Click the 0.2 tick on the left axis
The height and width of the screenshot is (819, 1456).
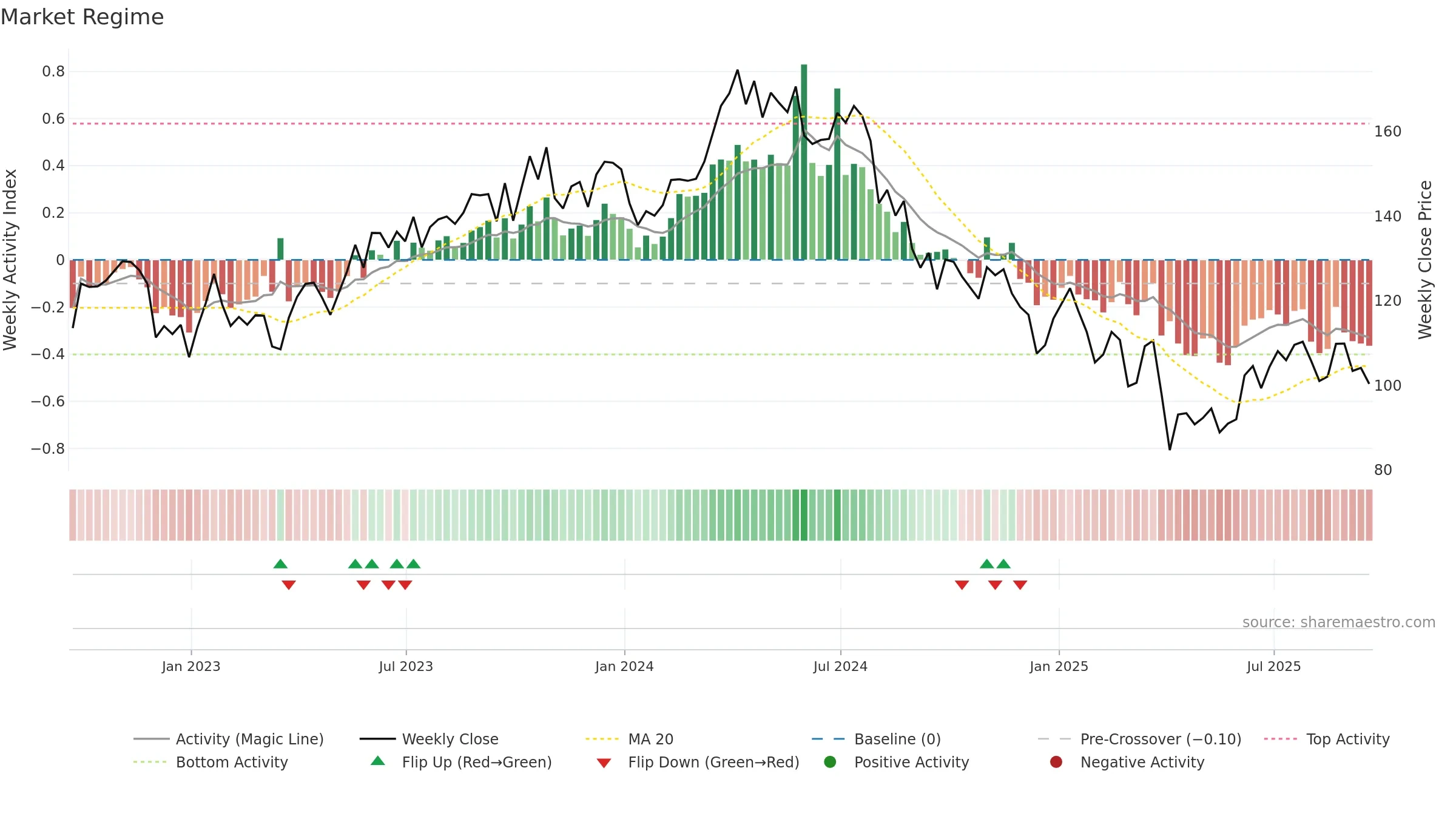click(x=53, y=213)
